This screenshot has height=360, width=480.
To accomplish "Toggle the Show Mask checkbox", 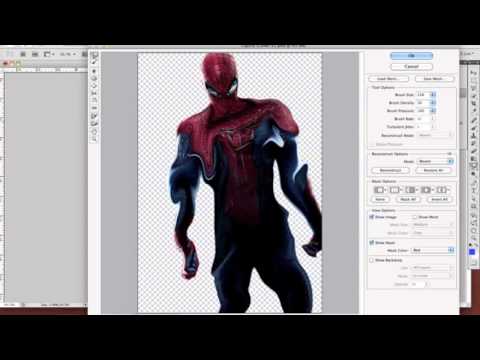I will [372, 243].
